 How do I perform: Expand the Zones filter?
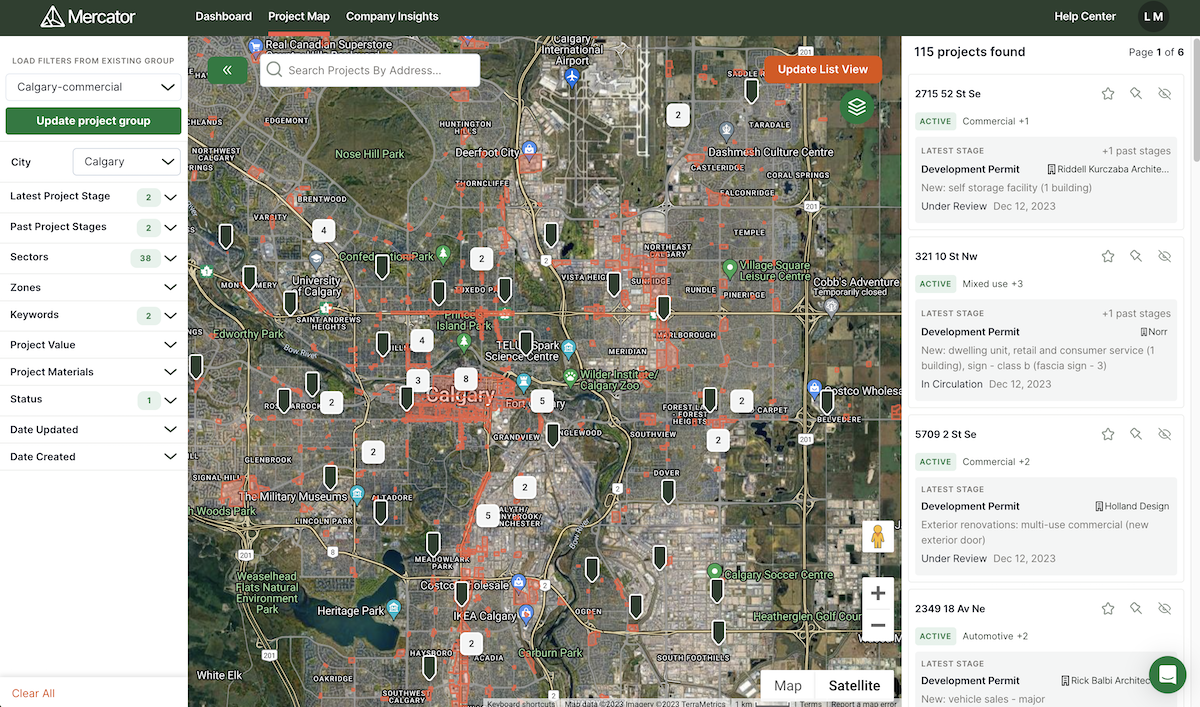point(93,287)
